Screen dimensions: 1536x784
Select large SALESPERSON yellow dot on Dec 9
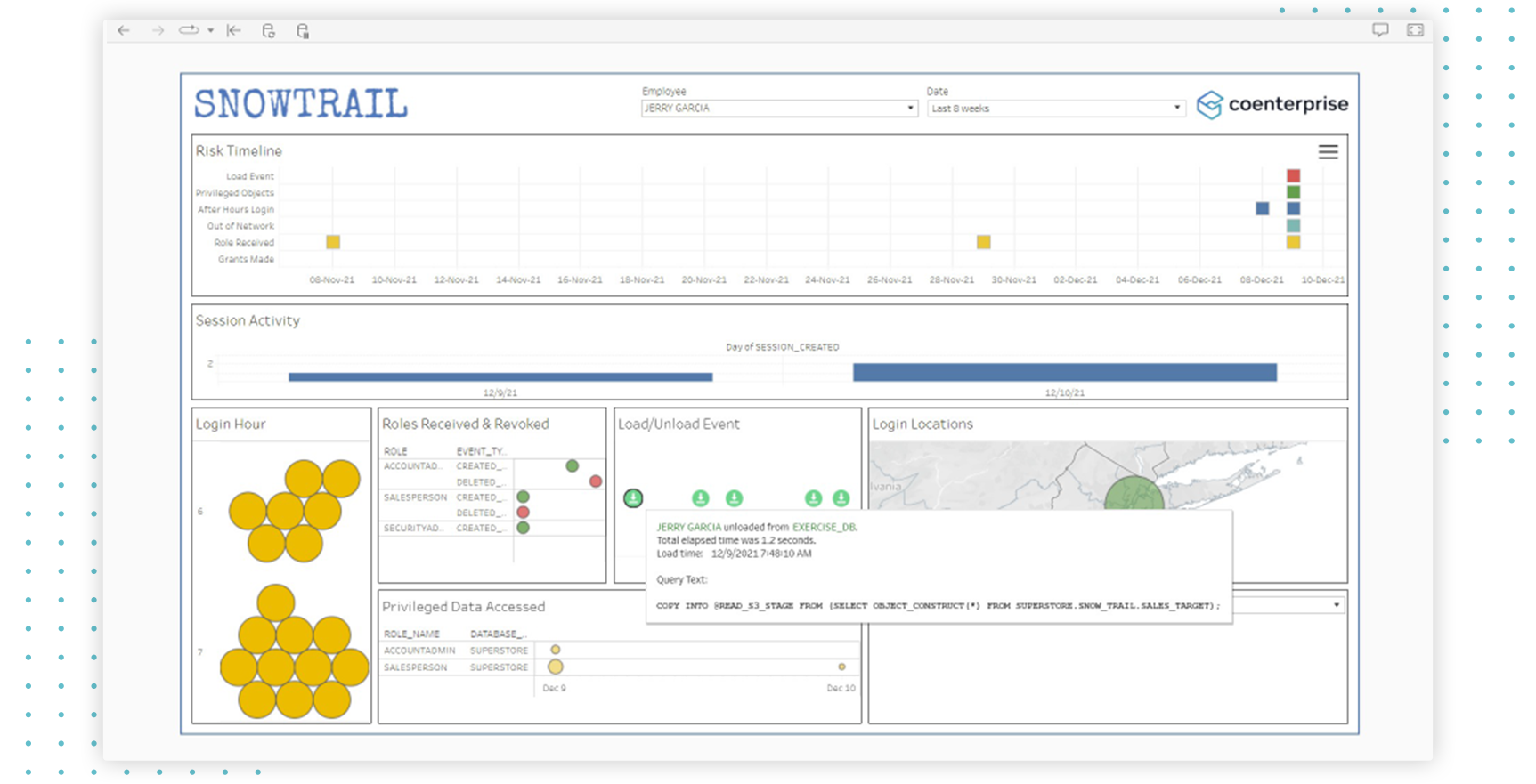click(x=555, y=667)
